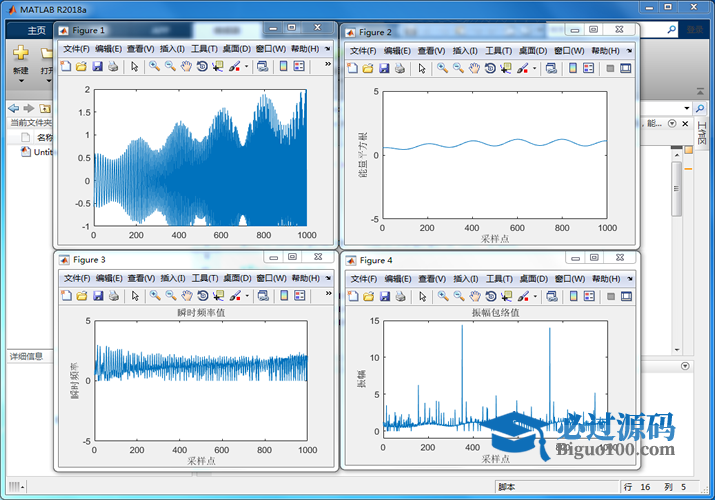Activate Zoom Out tool in Figure 1

click(170, 67)
